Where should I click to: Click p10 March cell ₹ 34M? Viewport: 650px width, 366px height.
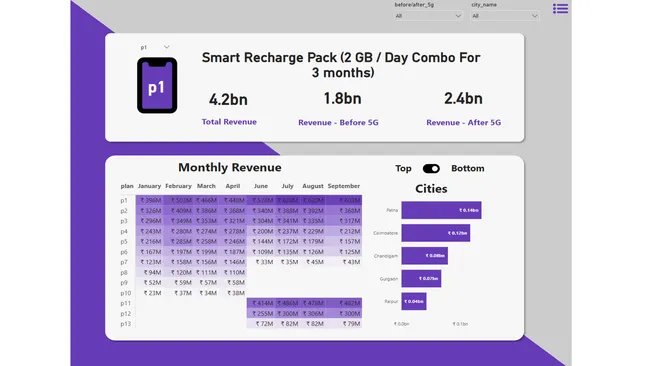tap(206, 293)
